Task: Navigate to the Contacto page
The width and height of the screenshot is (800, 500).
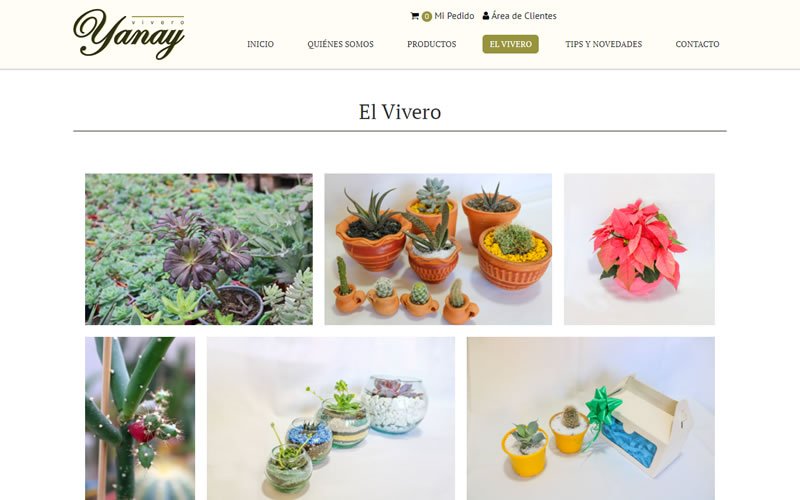Action: click(697, 44)
